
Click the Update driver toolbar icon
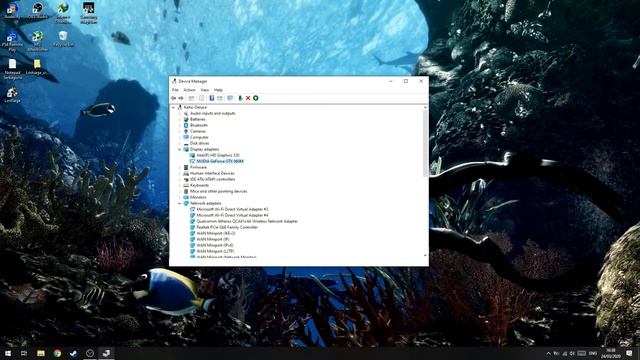[240, 98]
